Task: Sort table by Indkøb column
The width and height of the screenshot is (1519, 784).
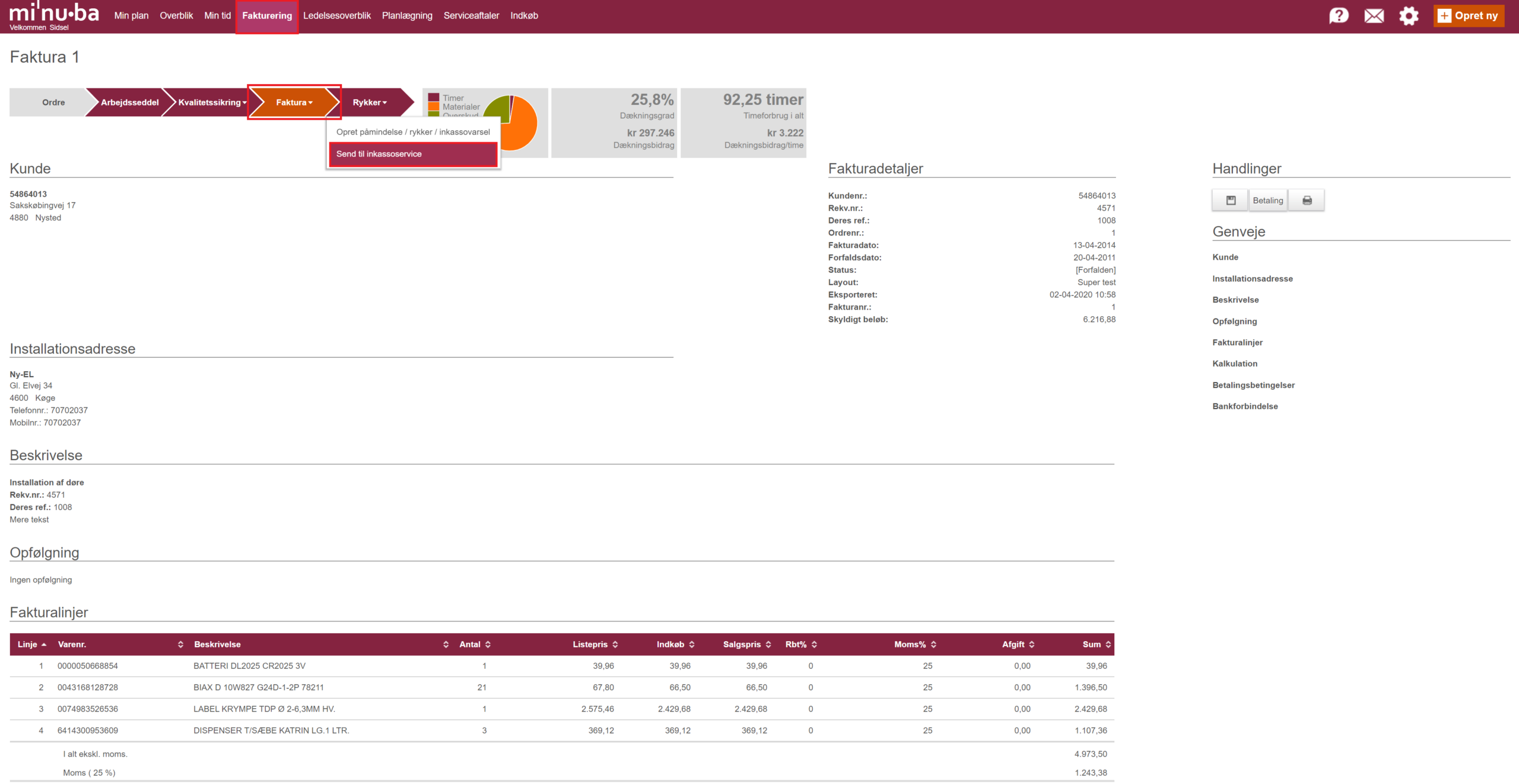Action: (675, 644)
